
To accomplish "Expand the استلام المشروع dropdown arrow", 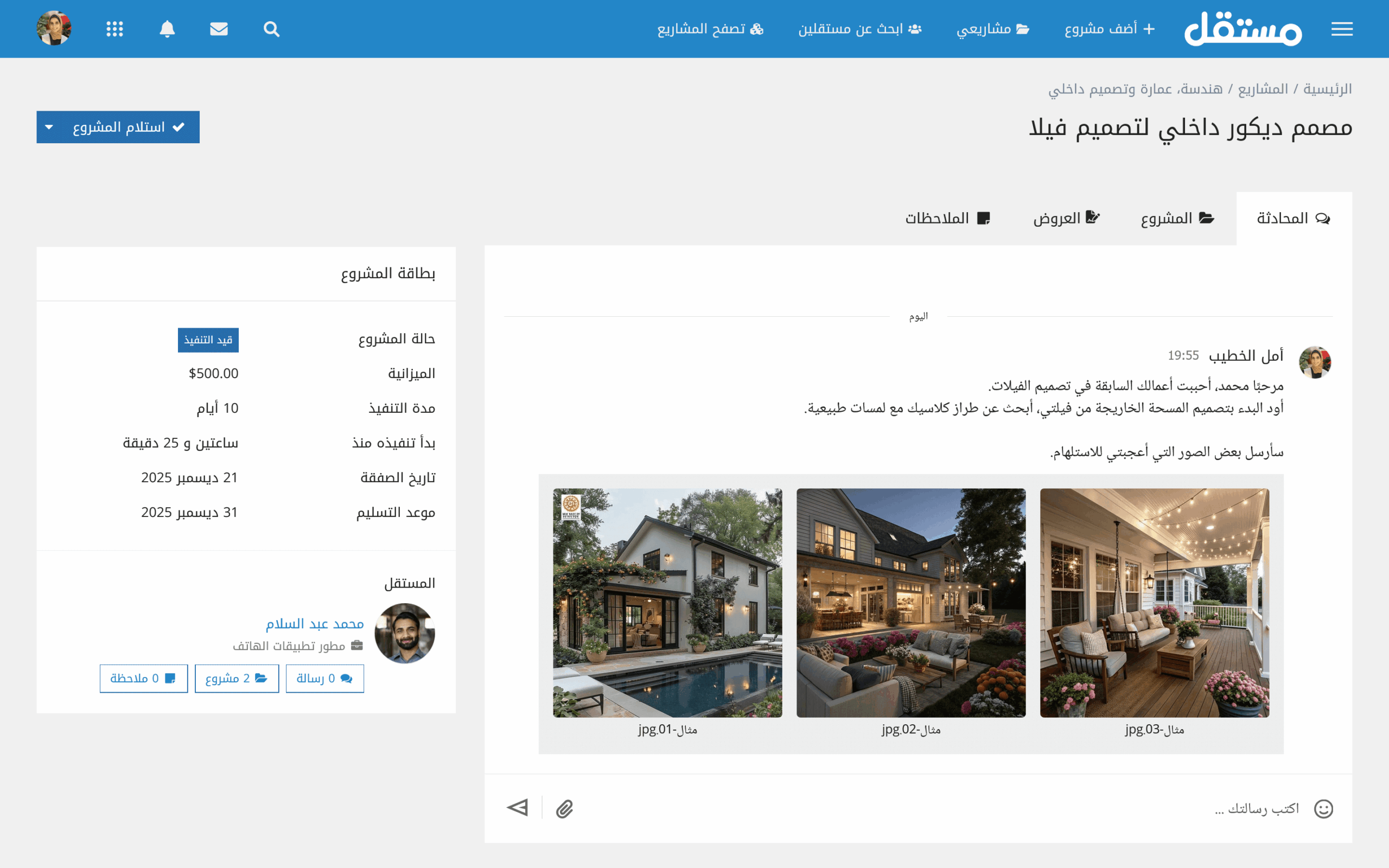I will click(x=49, y=127).
